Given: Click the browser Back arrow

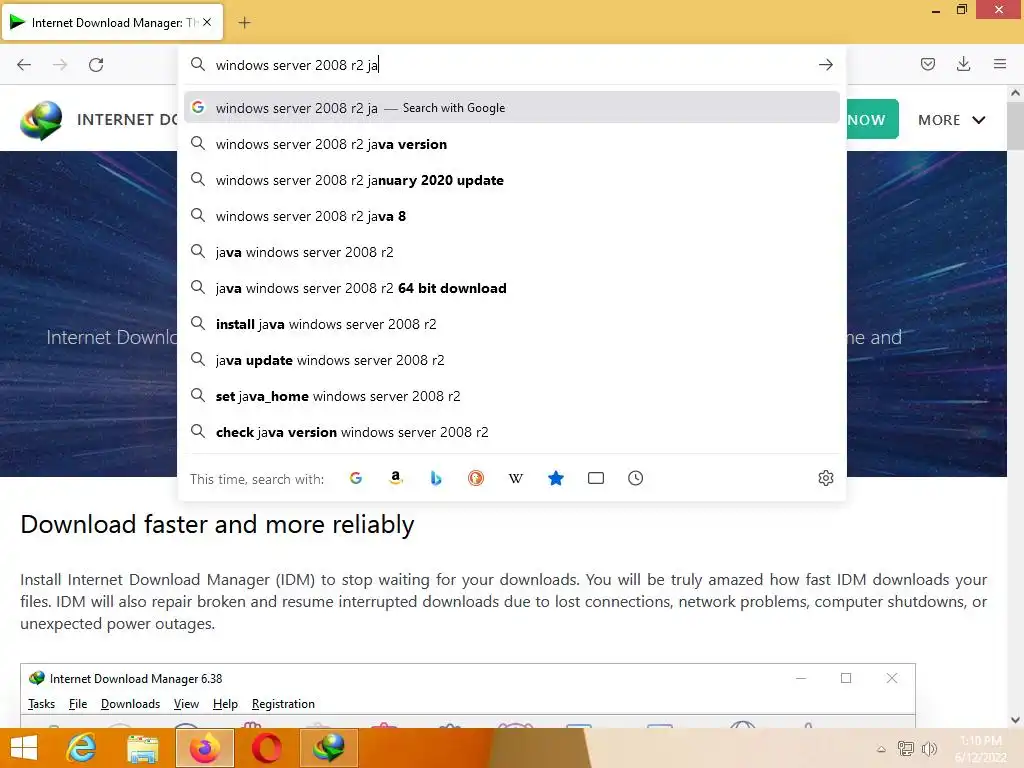Looking at the screenshot, I should (x=24, y=65).
